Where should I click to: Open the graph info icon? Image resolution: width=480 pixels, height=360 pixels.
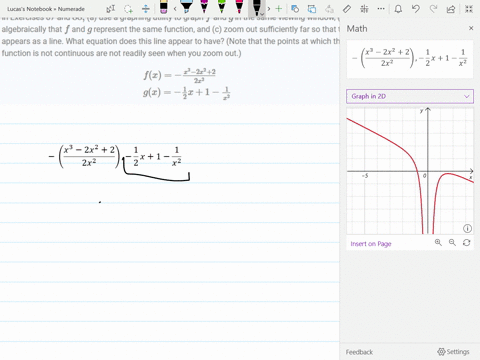pyautogui.click(x=467, y=228)
